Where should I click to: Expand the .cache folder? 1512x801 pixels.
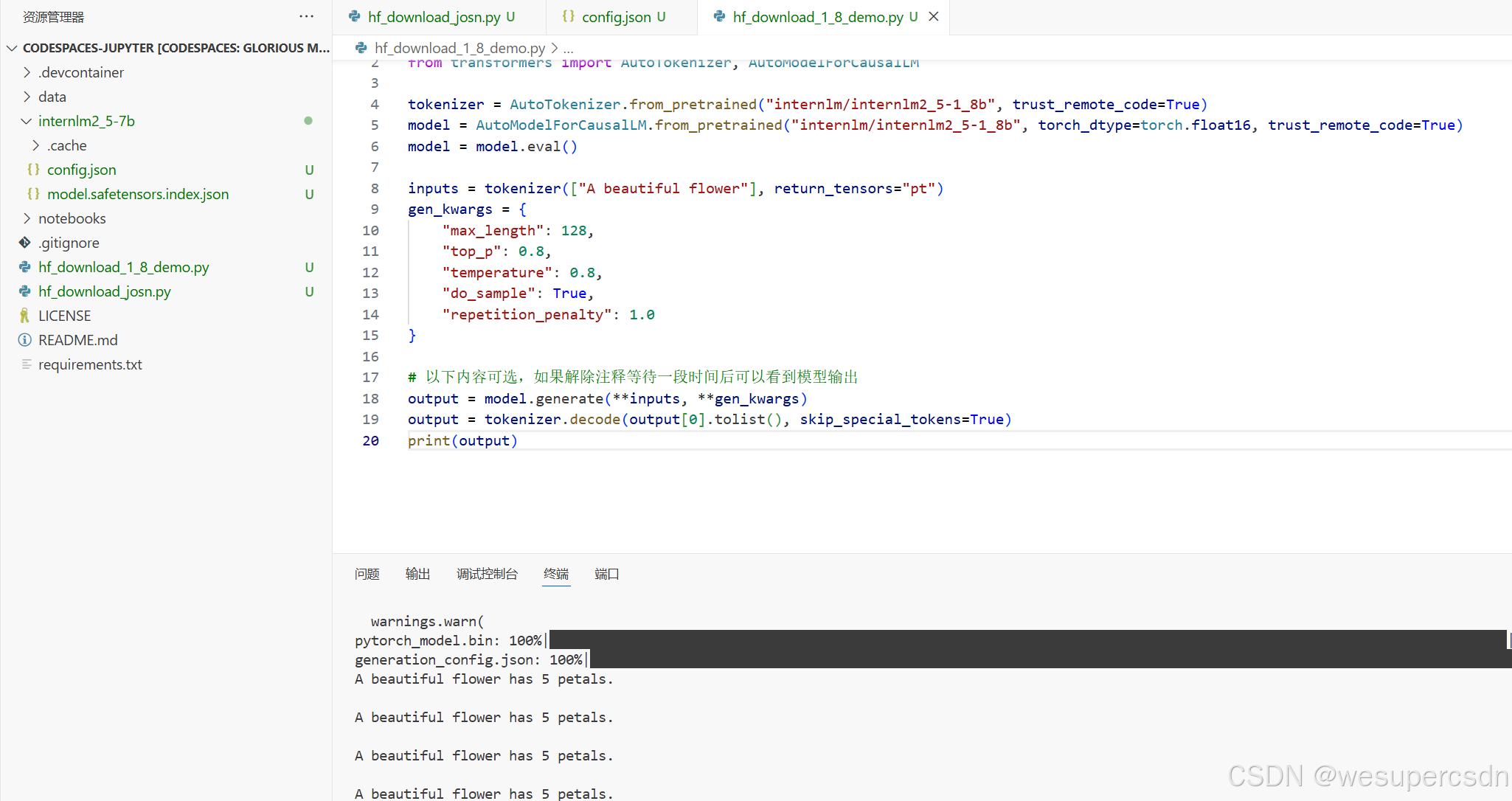(35, 145)
